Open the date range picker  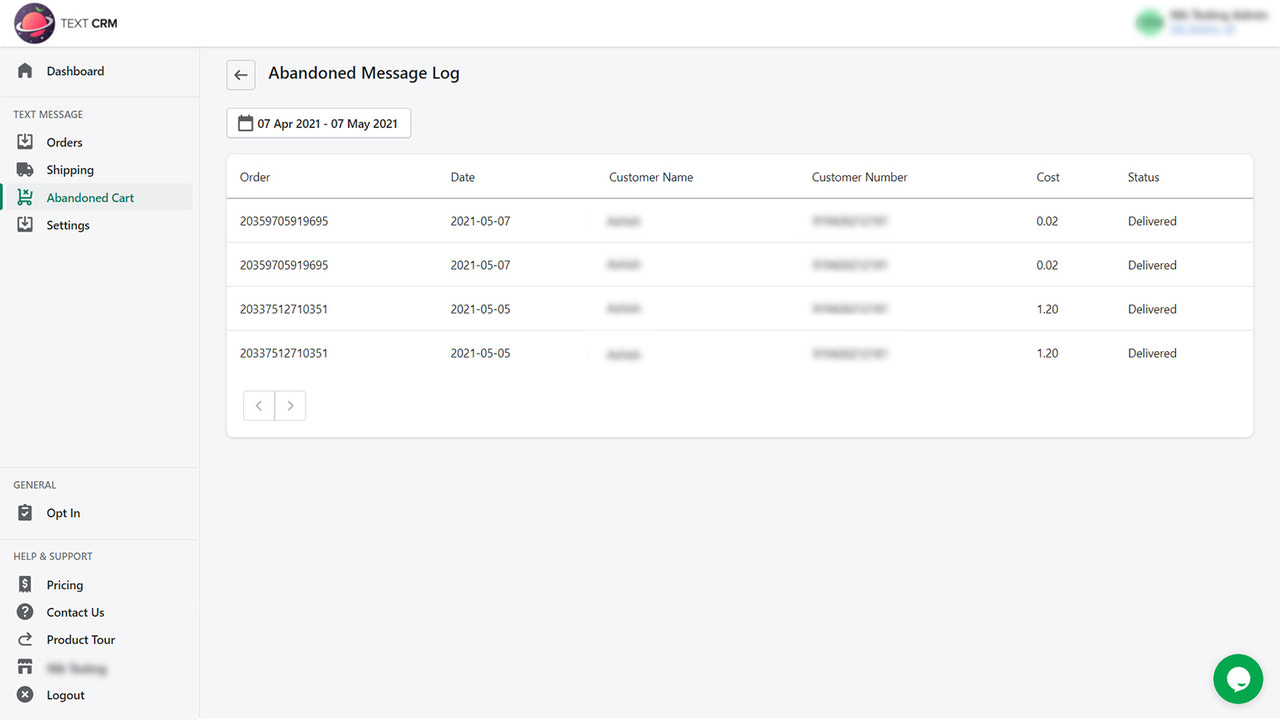(318, 122)
